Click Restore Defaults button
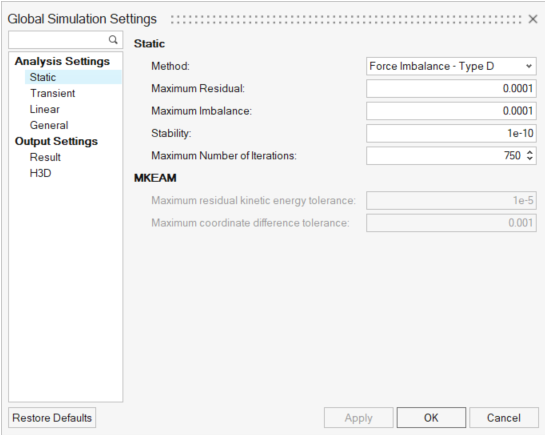The width and height of the screenshot is (545, 435). (52, 418)
